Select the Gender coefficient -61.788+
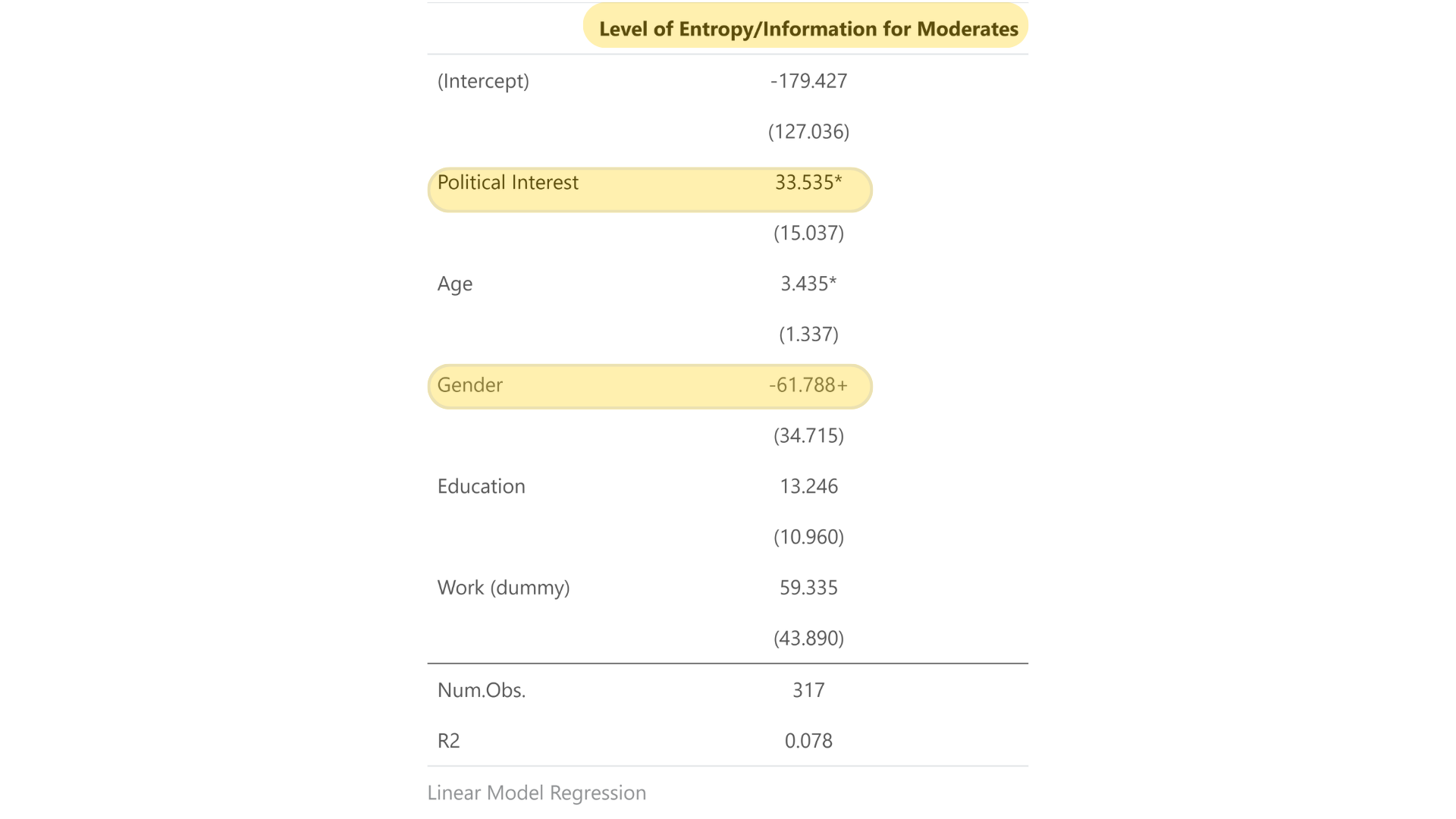This screenshot has width=1456, height=819. pyautogui.click(x=808, y=385)
